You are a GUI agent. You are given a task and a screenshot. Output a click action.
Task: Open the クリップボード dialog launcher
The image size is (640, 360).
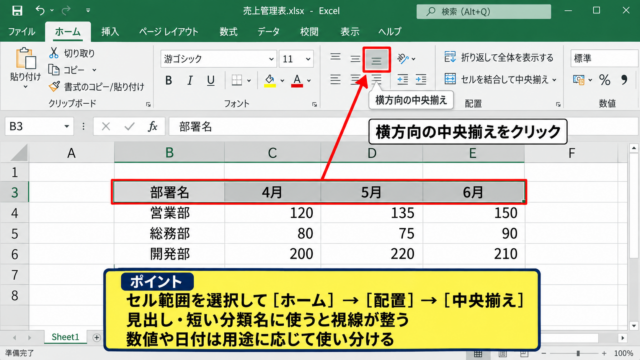click(x=148, y=104)
